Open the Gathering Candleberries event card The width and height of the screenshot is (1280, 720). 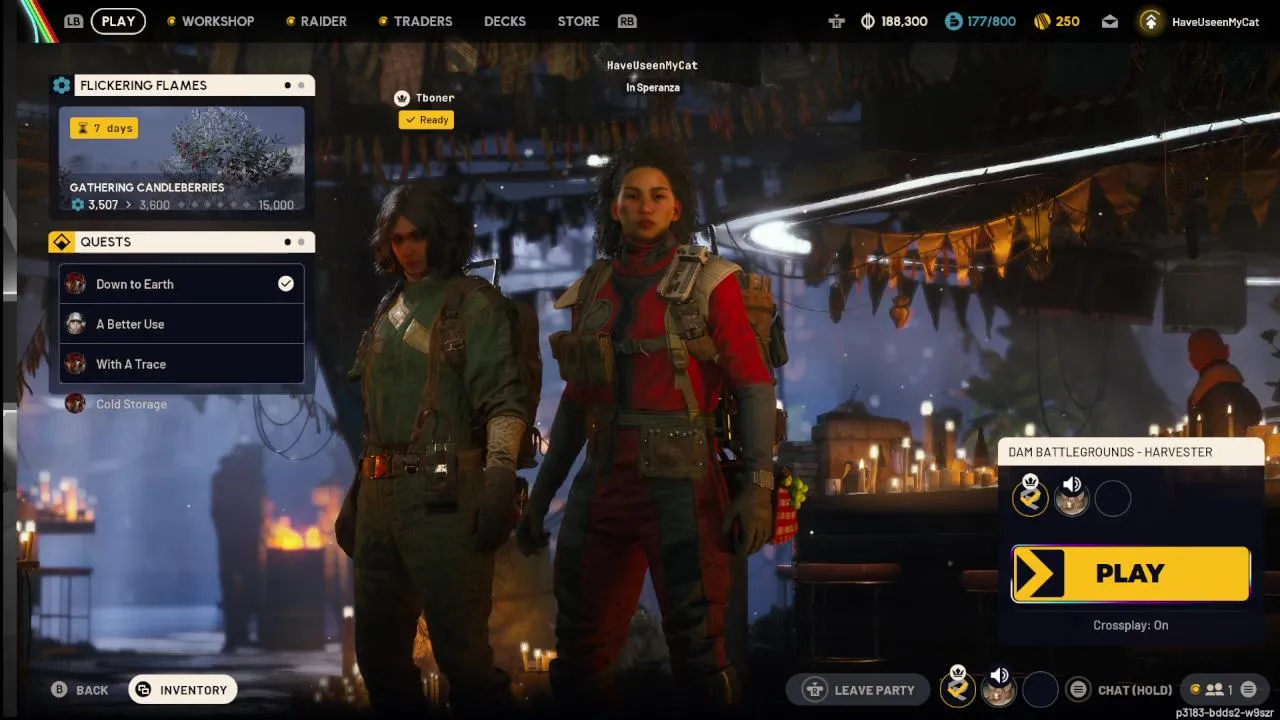tap(182, 161)
